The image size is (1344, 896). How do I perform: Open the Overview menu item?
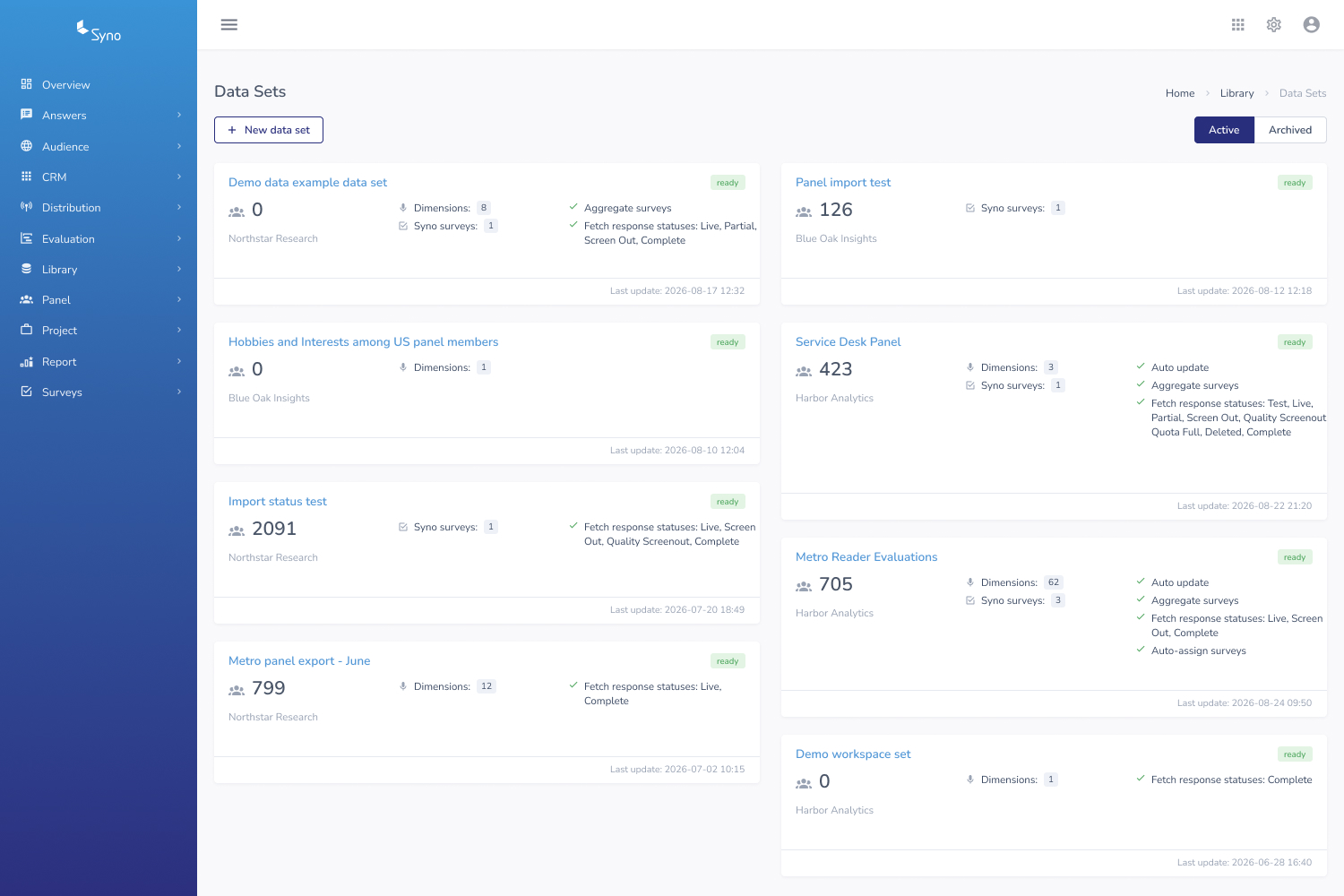[x=99, y=84]
